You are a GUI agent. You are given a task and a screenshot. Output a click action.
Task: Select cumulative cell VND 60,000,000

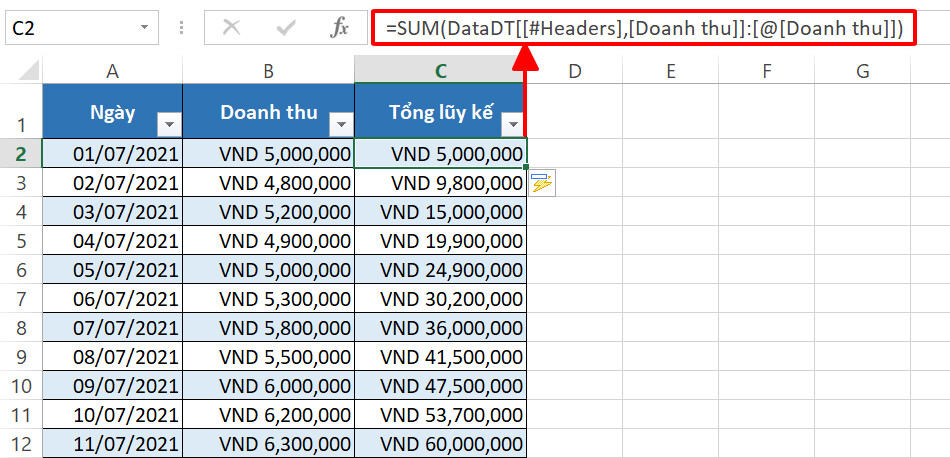[440, 443]
